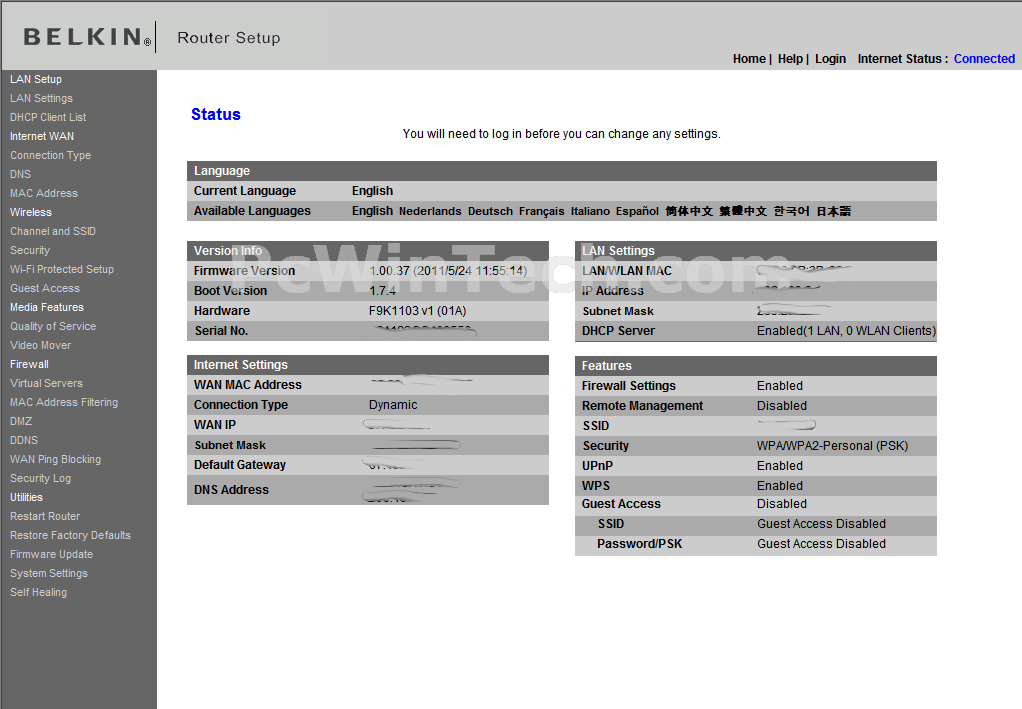The image size is (1022, 709).
Task: Open the wireless Security page in sidebar
Action: point(30,250)
